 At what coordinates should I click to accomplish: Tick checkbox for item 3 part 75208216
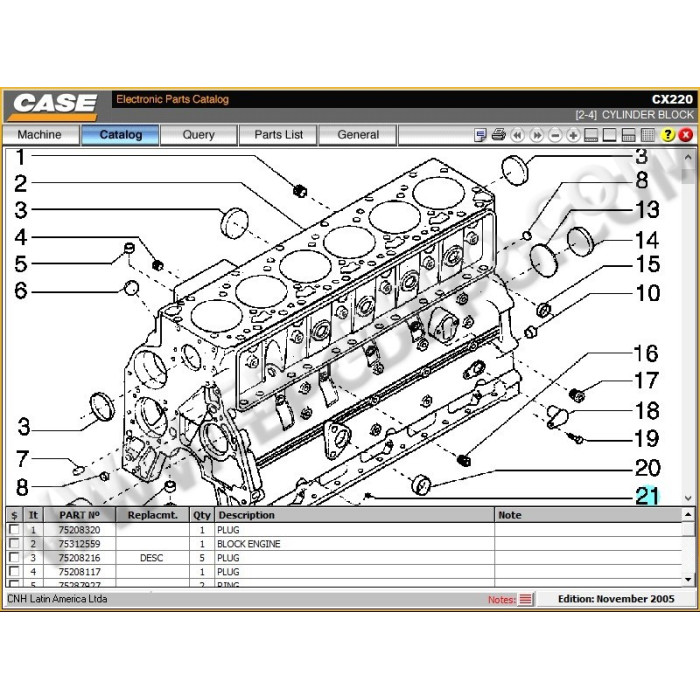coord(14,557)
